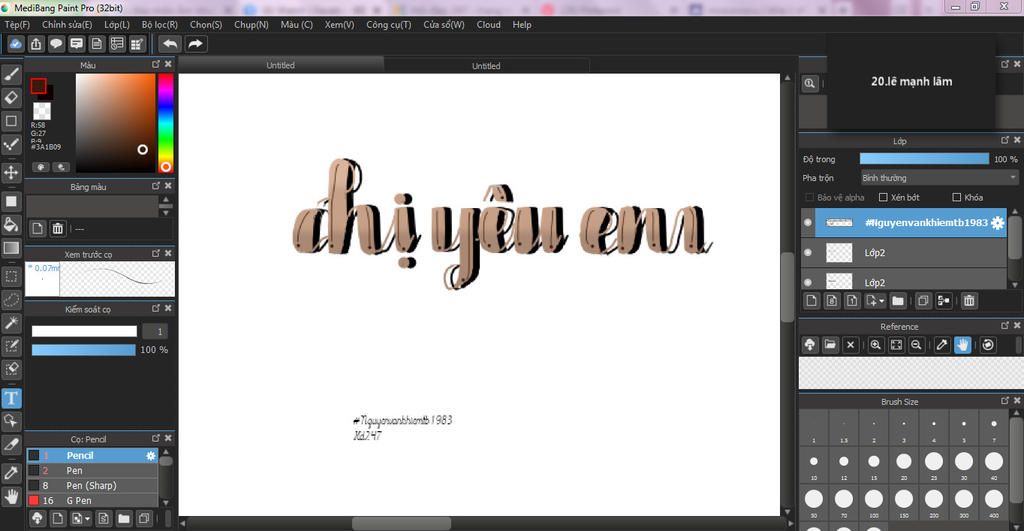Select hand tool in Reference panel
Image resolution: width=1024 pixels, height=531 pixels.
(962, 345)
